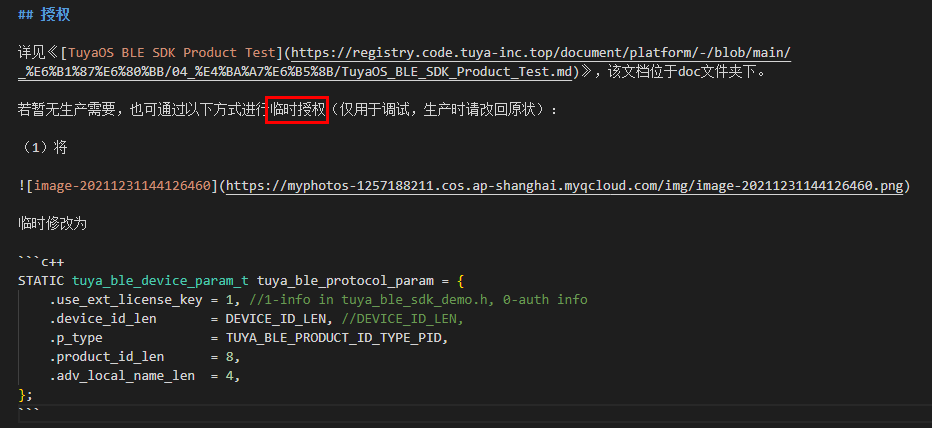Click the image alt text image-20211231144126460
932x428 pixels.
coord(122,186)
